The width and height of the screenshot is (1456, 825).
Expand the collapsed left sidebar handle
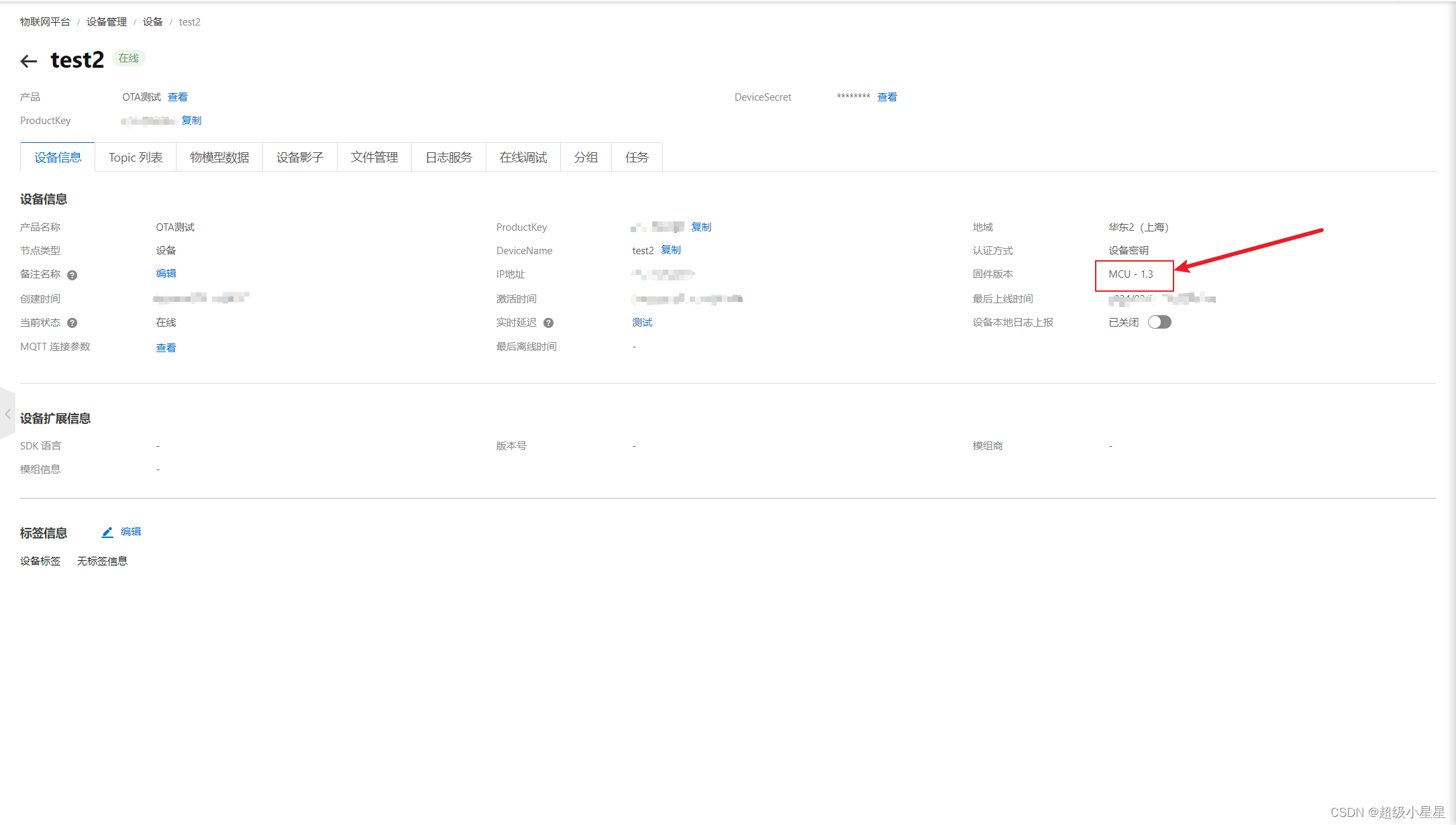point(7,414)
